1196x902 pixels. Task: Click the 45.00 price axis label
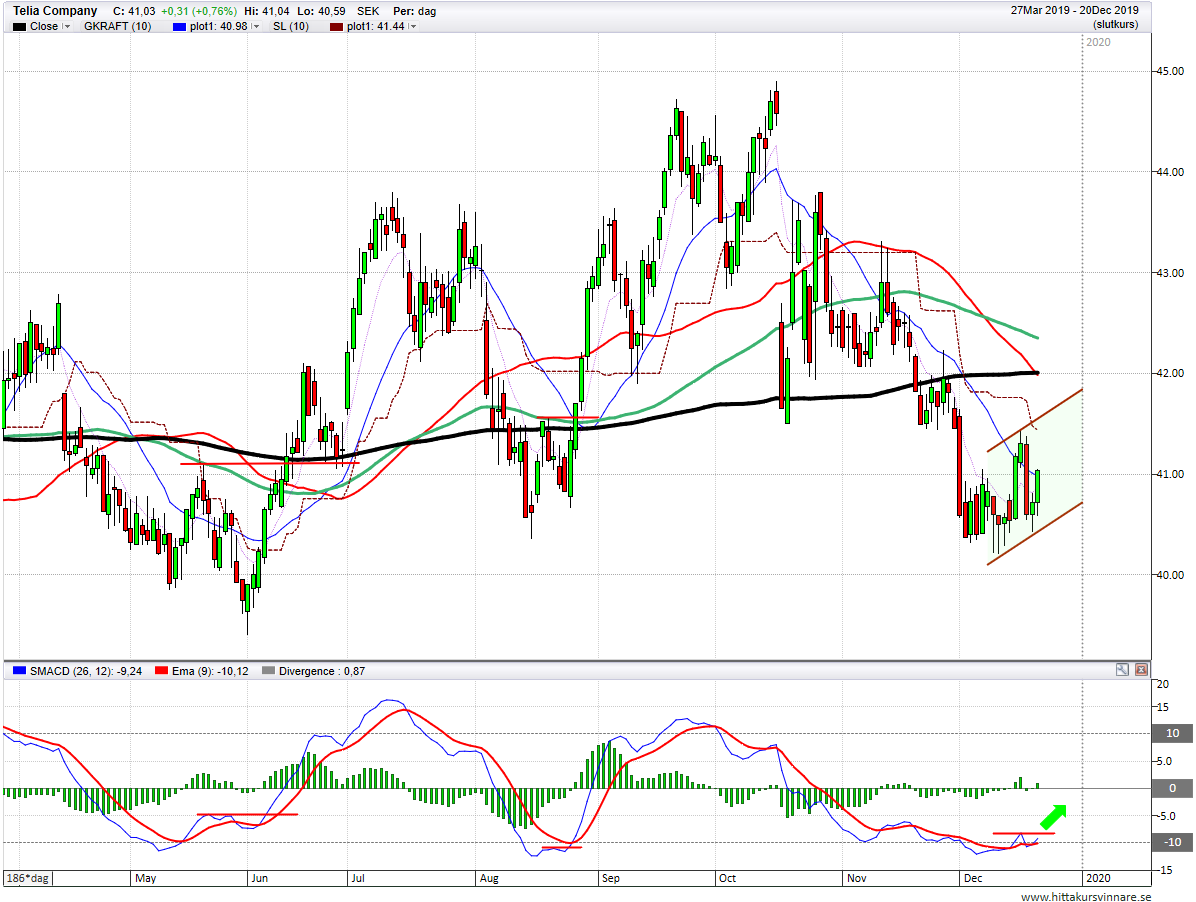(x=1170, y=71)
